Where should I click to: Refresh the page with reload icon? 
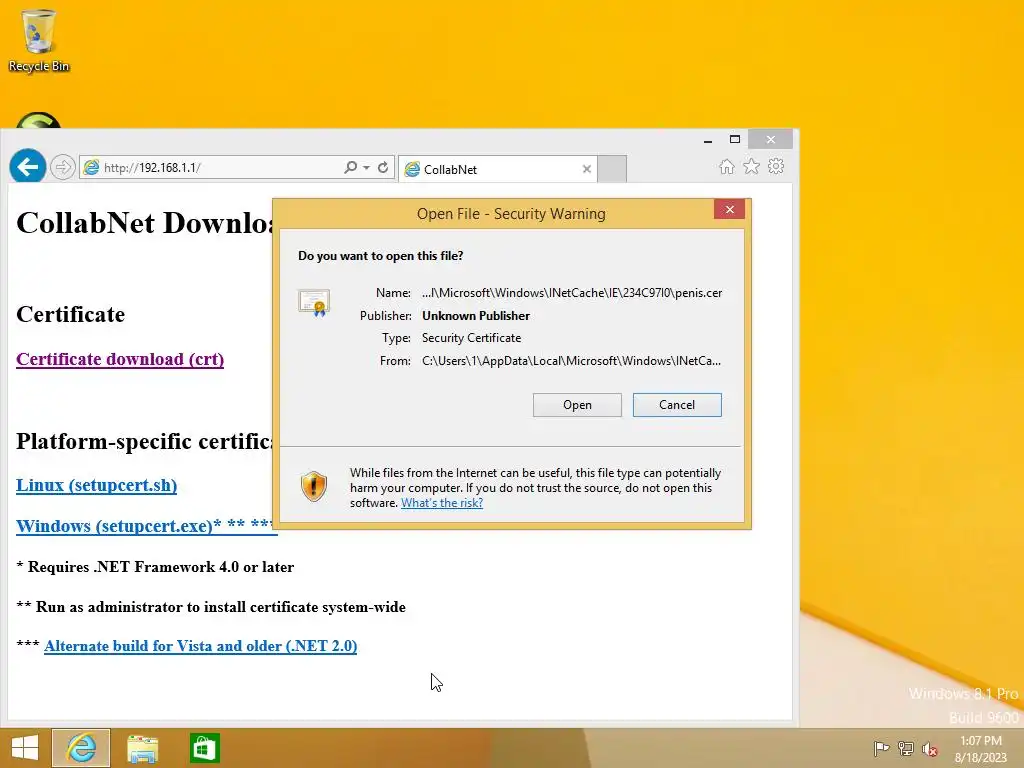coord(383,168)
